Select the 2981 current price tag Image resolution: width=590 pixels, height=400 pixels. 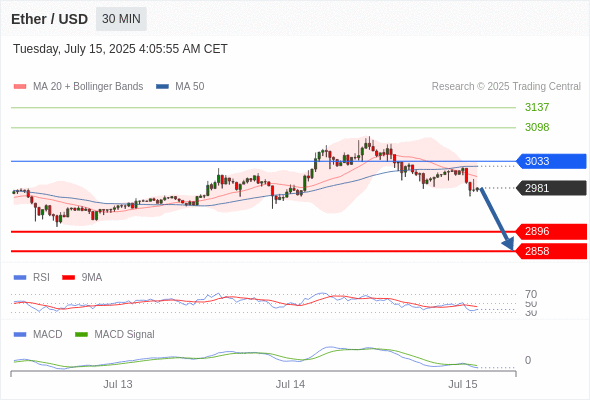tap(551, 188)
